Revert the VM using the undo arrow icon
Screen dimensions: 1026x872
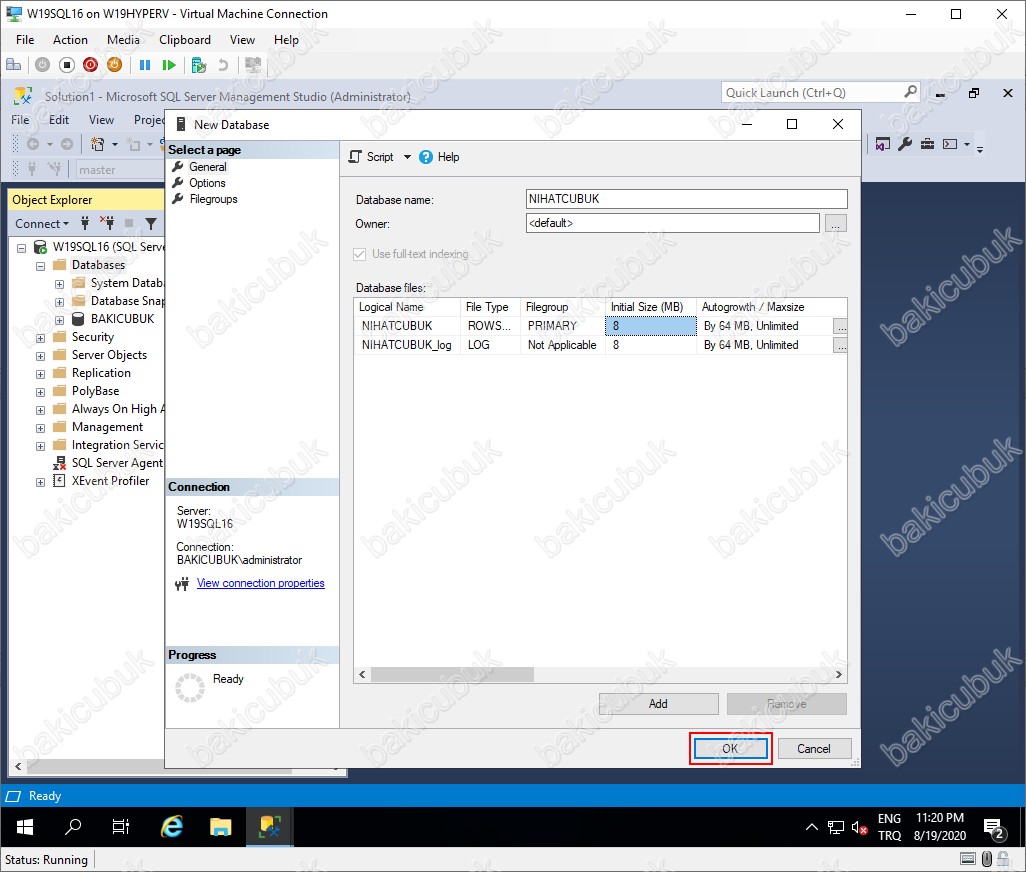coord(223,65)
